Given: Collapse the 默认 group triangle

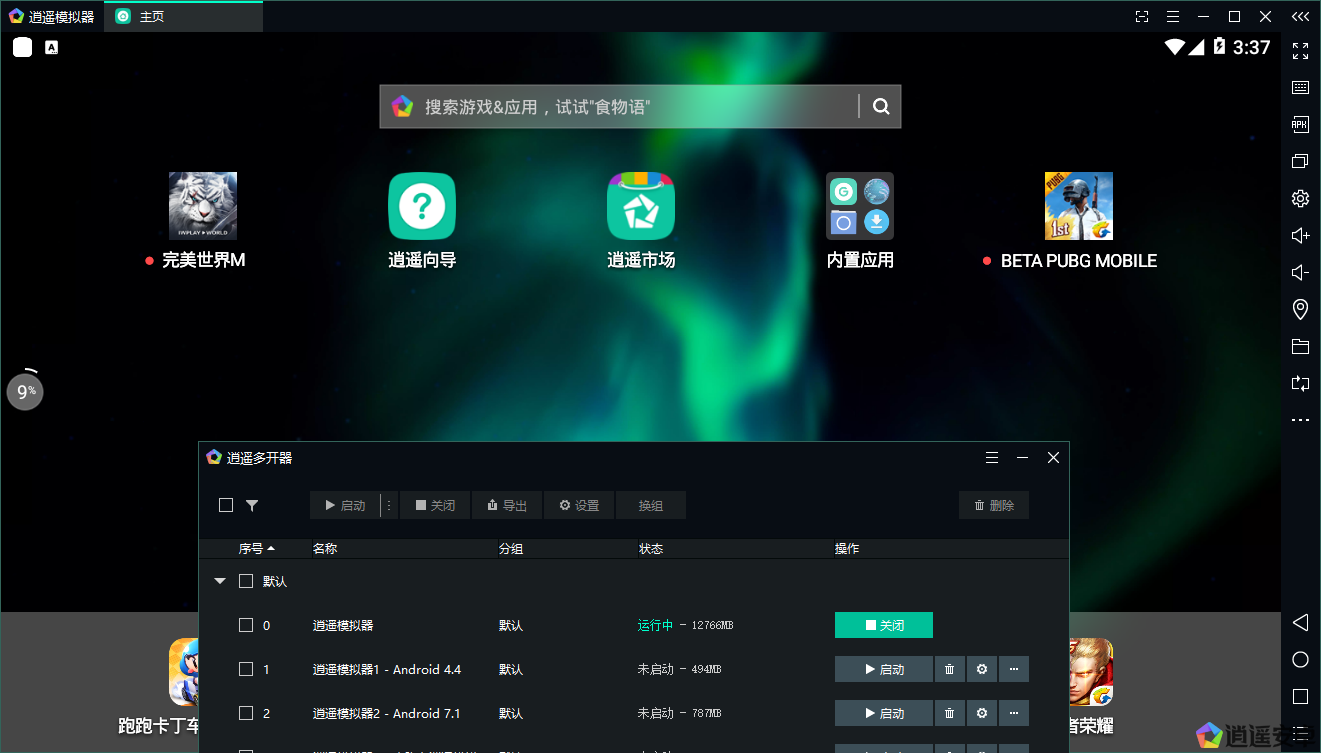Looking at the screenshot, I should point(220,581).
